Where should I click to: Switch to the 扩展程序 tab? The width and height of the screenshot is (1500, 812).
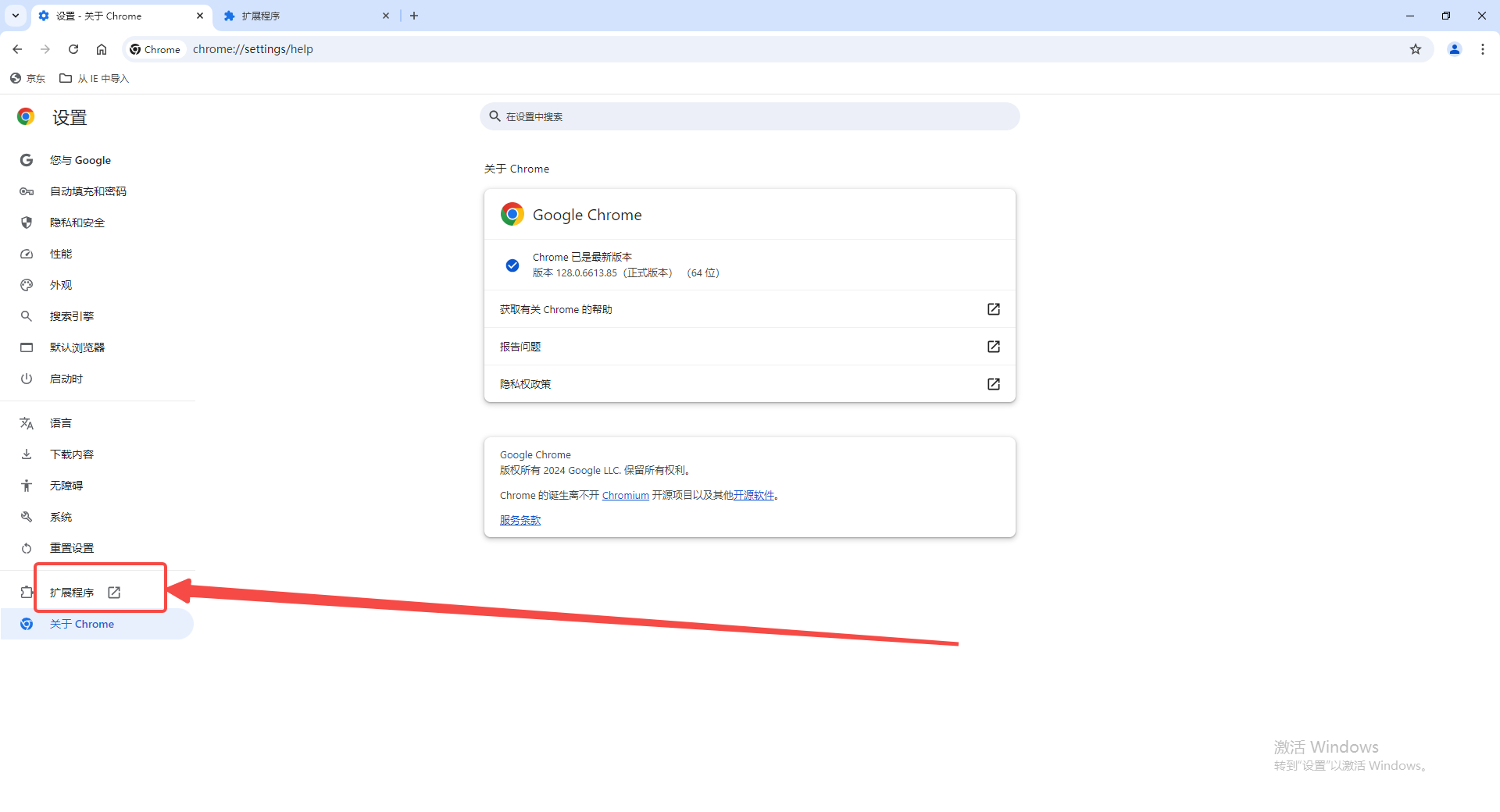307,16
